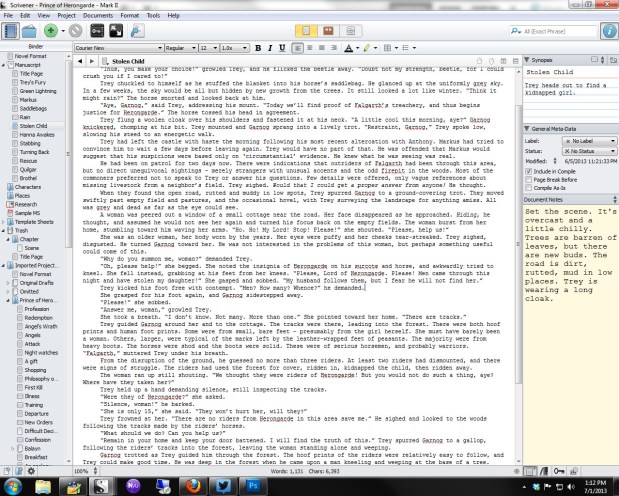Click the highlight color marker
Viewport: 619px width, 496px height.
(x=367, y=48)
